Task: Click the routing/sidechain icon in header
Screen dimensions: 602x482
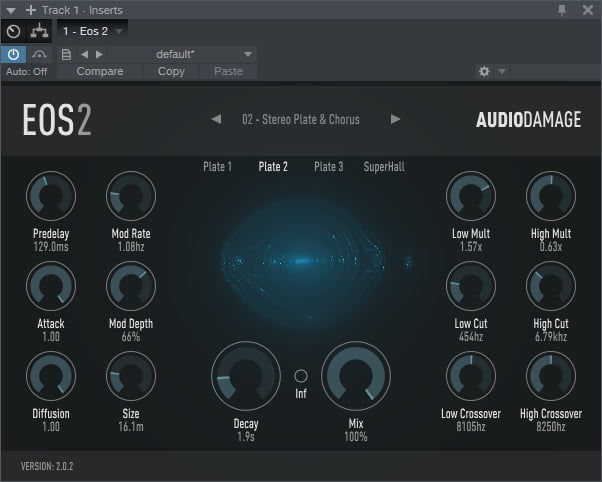Action: [x=41, y=31]
